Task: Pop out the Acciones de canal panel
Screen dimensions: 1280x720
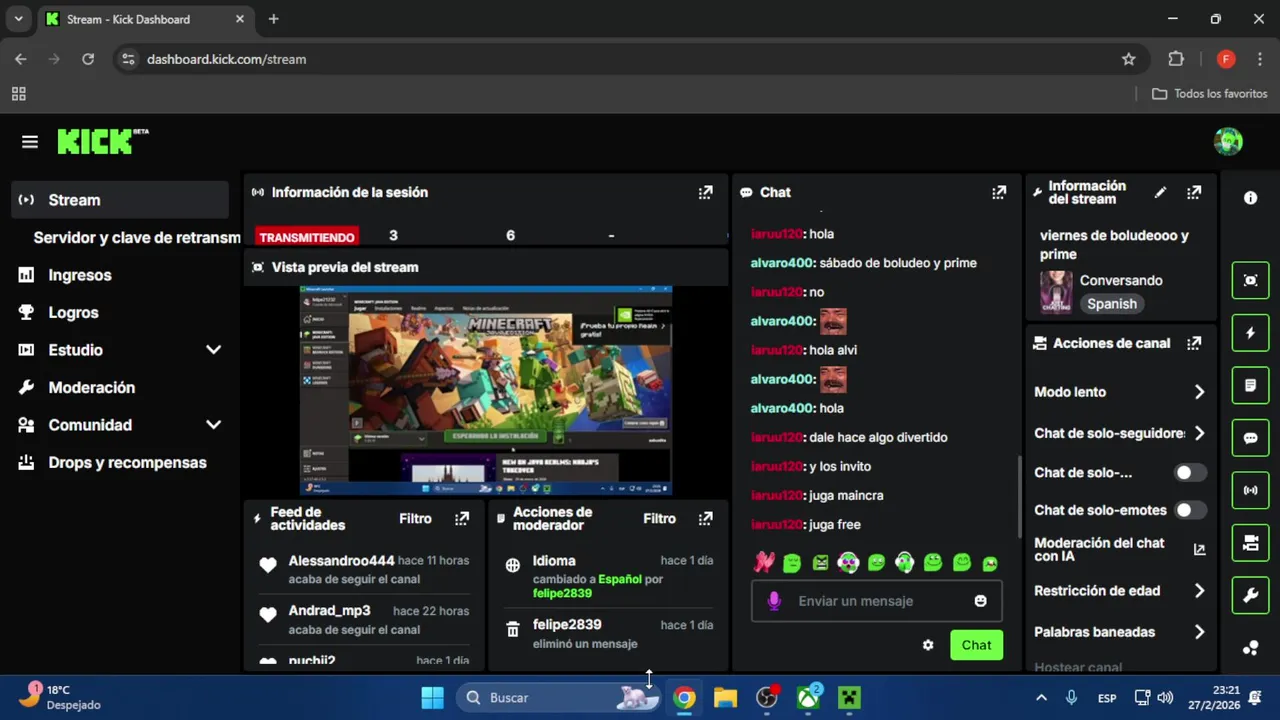Action: click(x=1194, y=343)
